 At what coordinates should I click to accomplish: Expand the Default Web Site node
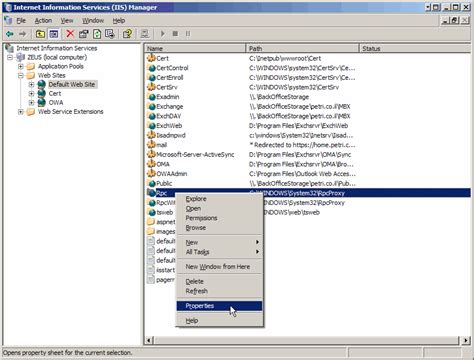tap(31, 84)
